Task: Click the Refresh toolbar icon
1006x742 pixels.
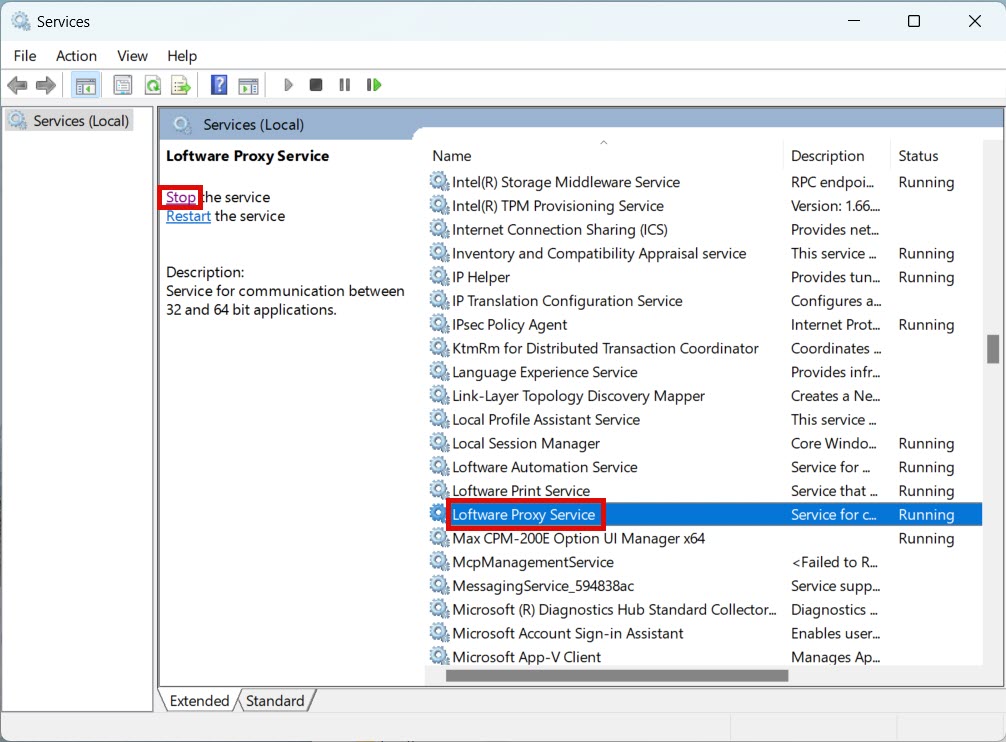Action: 152,85
